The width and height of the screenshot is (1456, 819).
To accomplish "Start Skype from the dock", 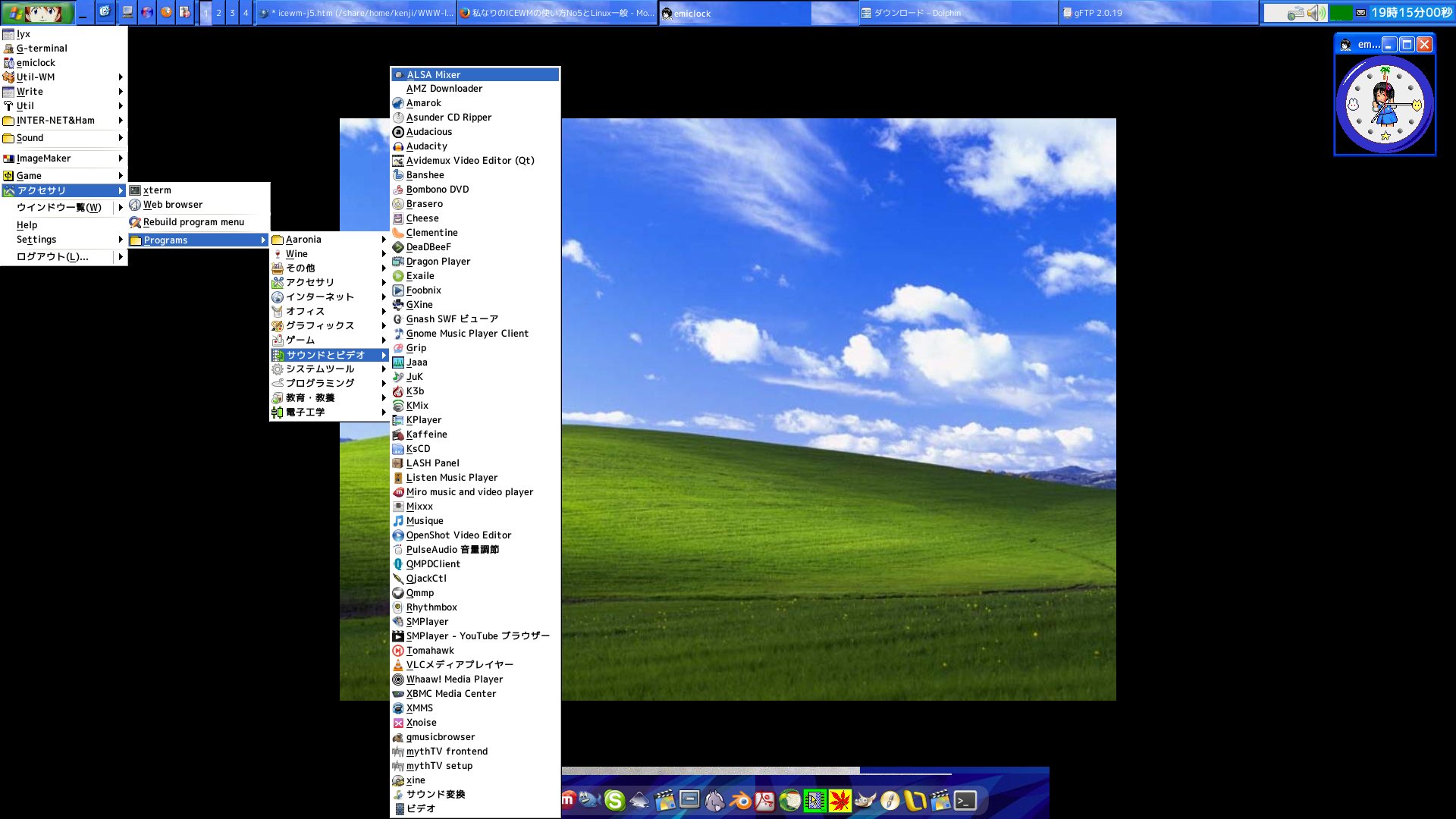I will coord(616,799).
